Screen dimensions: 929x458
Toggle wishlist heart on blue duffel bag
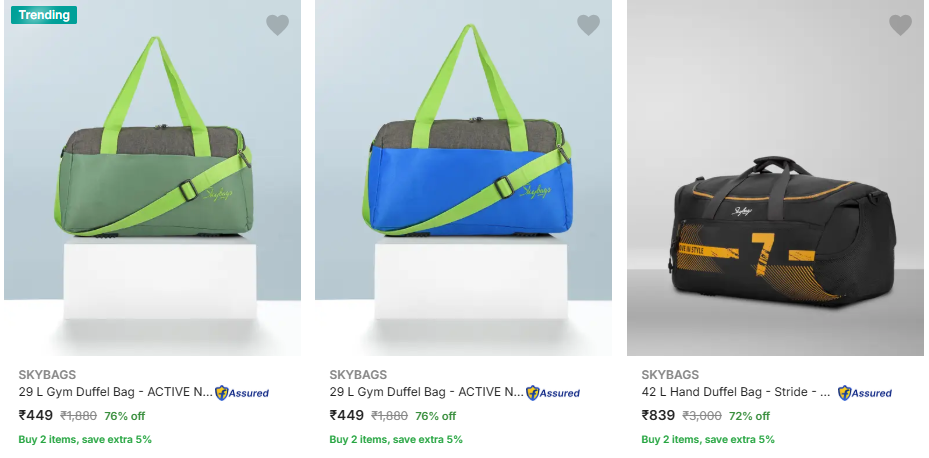pos(588,25)
